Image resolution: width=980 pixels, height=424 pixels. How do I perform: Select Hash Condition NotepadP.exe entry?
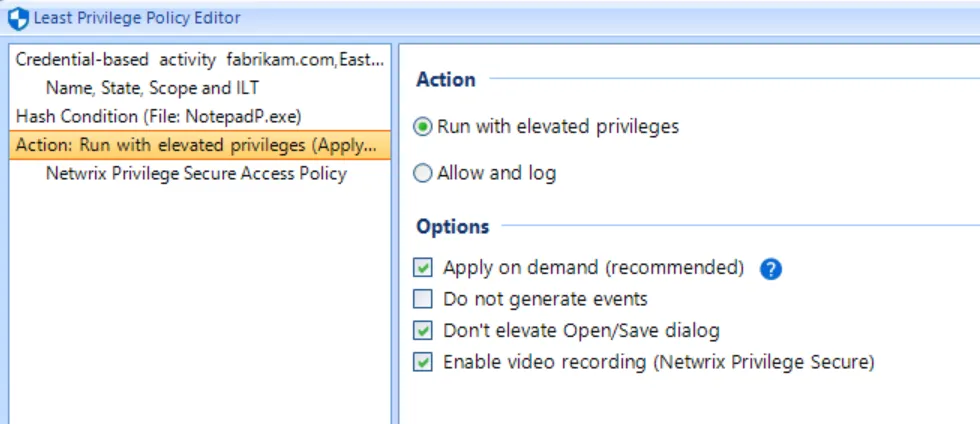pyautogui.click(x=159, y=116)
